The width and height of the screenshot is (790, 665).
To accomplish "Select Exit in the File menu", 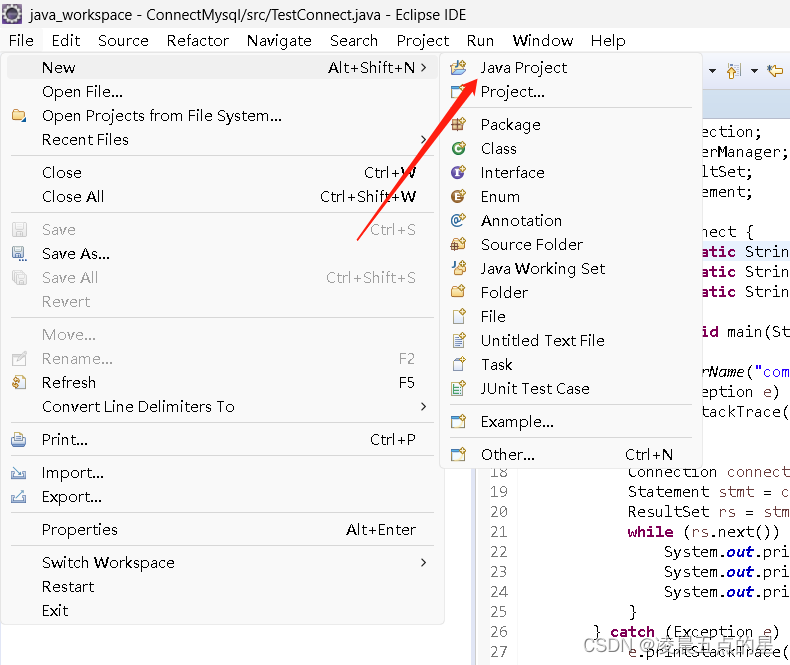I will (x=220, y=611).
